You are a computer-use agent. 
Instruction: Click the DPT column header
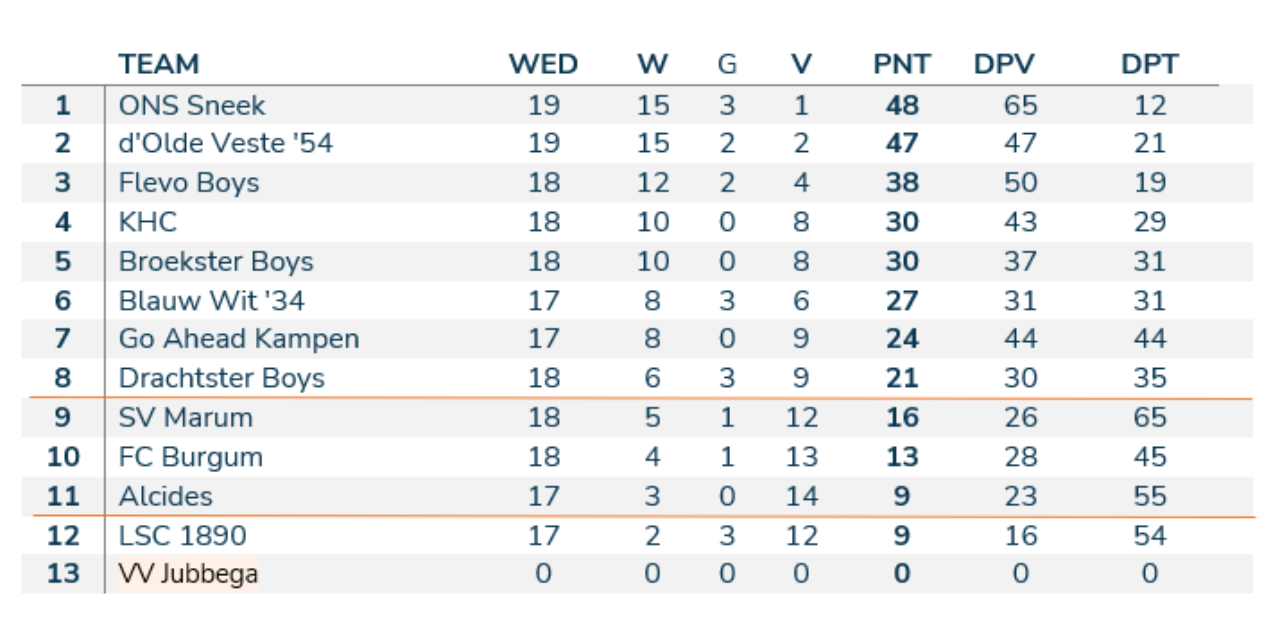[x=1149, y=65]
